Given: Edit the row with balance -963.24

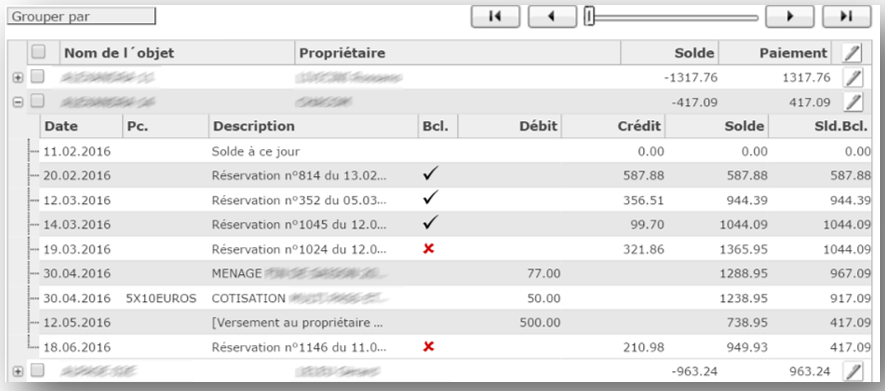Looking at the screenshot, I should [853, 371].
